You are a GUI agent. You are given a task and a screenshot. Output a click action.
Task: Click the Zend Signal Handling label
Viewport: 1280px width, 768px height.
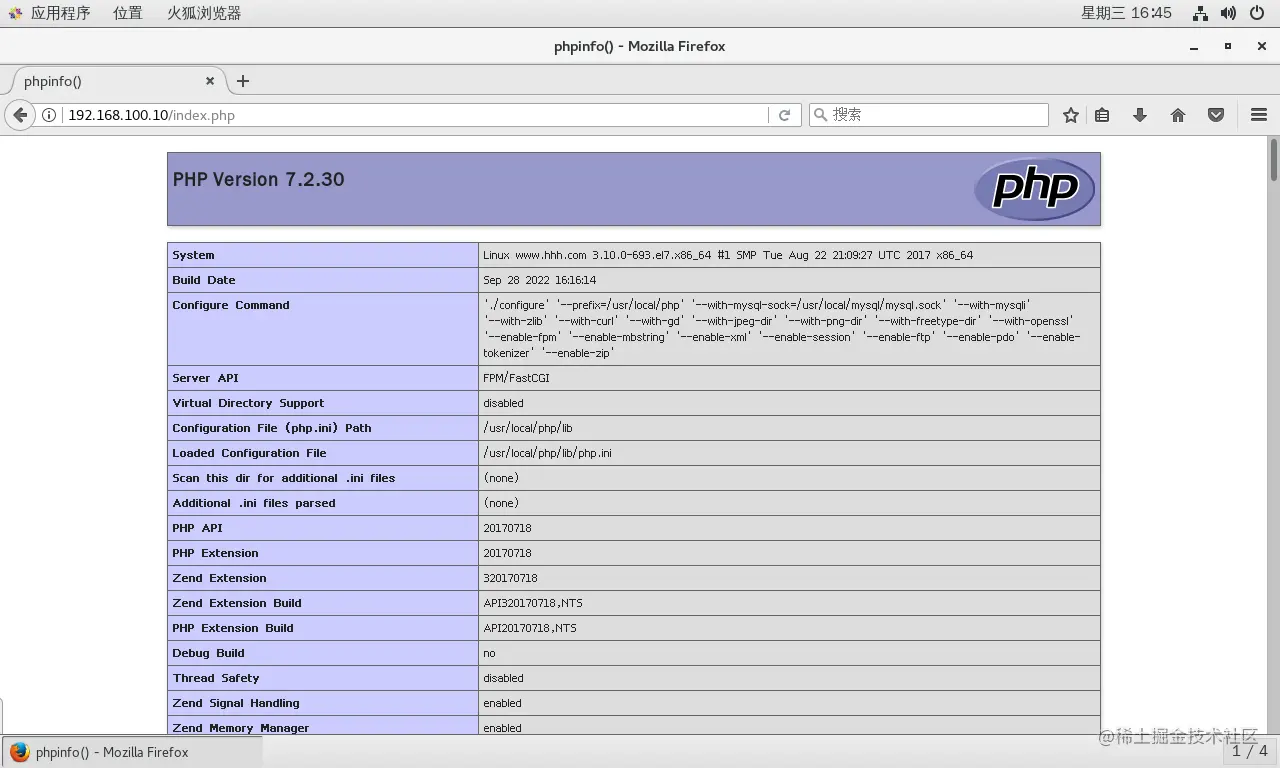pyautogui.click(x=236, y=703)
